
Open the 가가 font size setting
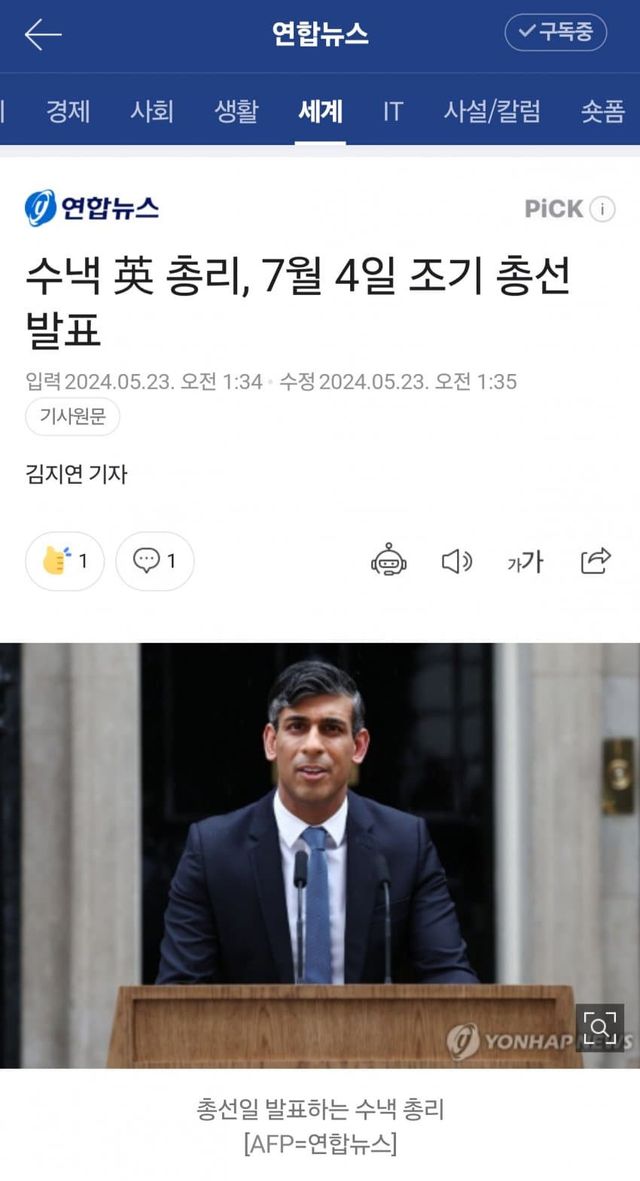(x=525, y=561)
